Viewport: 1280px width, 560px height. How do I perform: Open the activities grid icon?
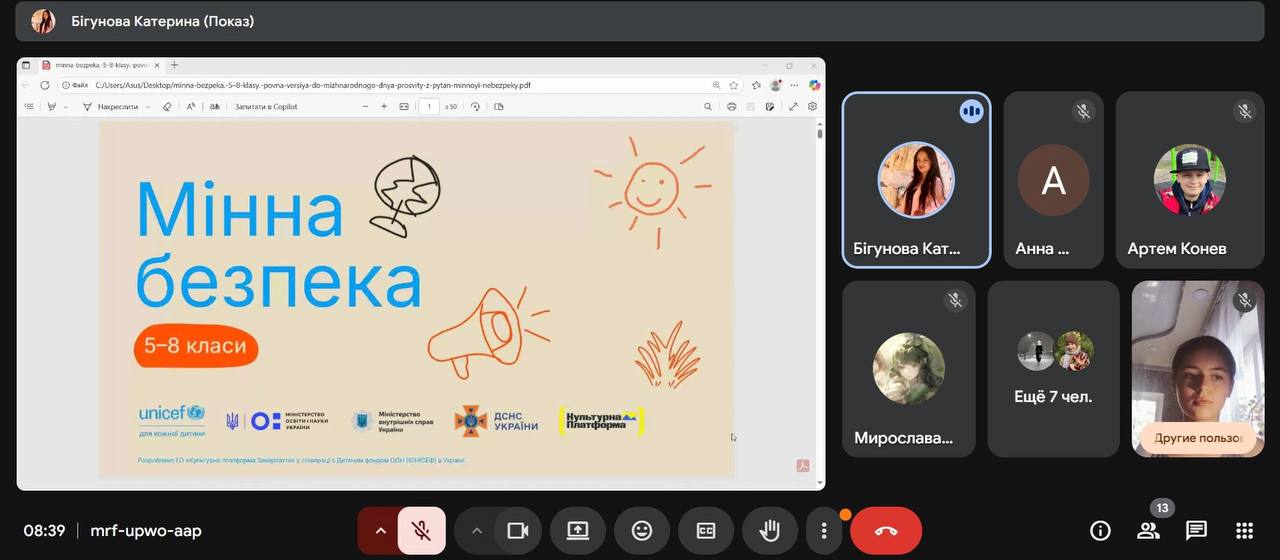click(x=1244, y=531)
